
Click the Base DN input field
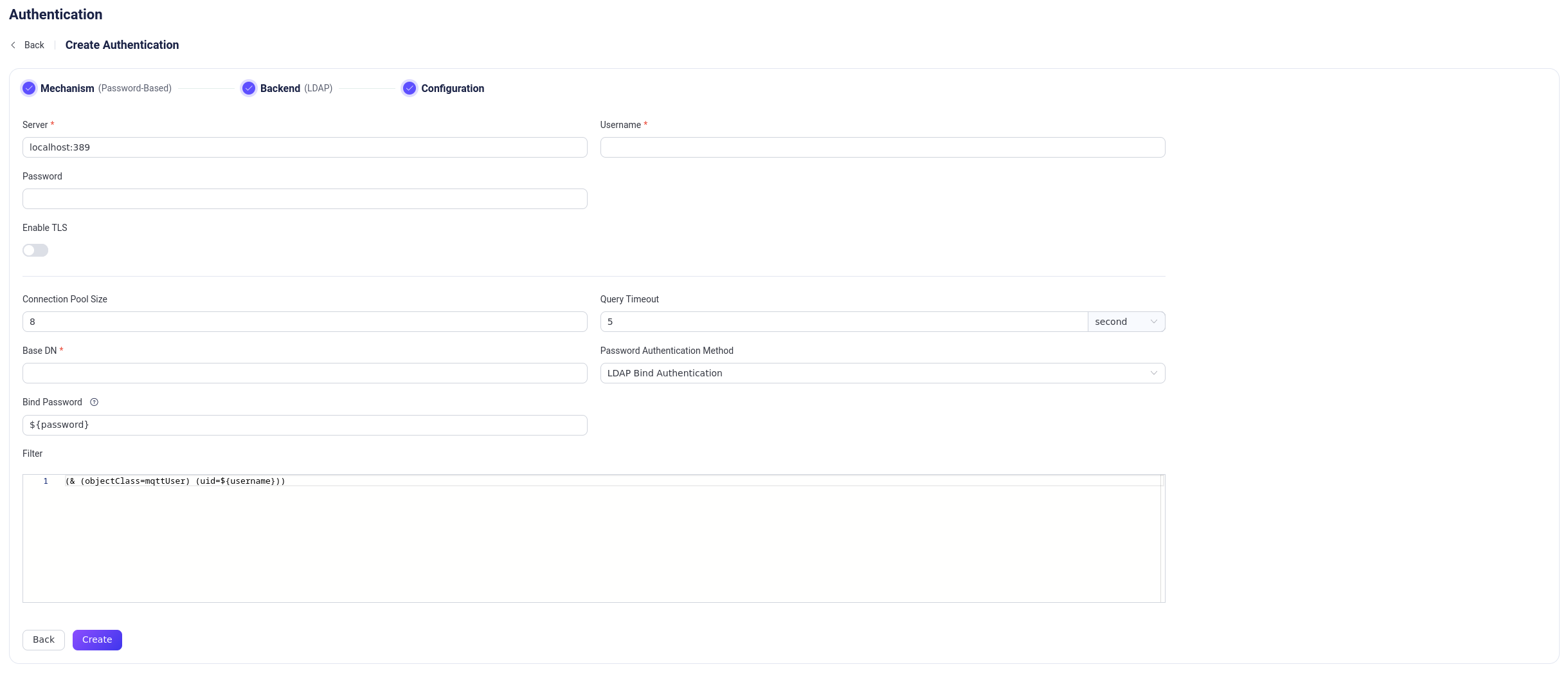tap(305, 373)
